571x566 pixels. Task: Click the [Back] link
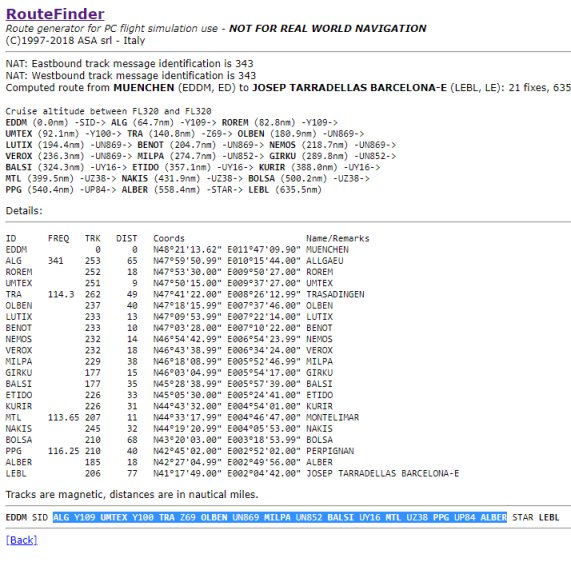coord(21,540)
